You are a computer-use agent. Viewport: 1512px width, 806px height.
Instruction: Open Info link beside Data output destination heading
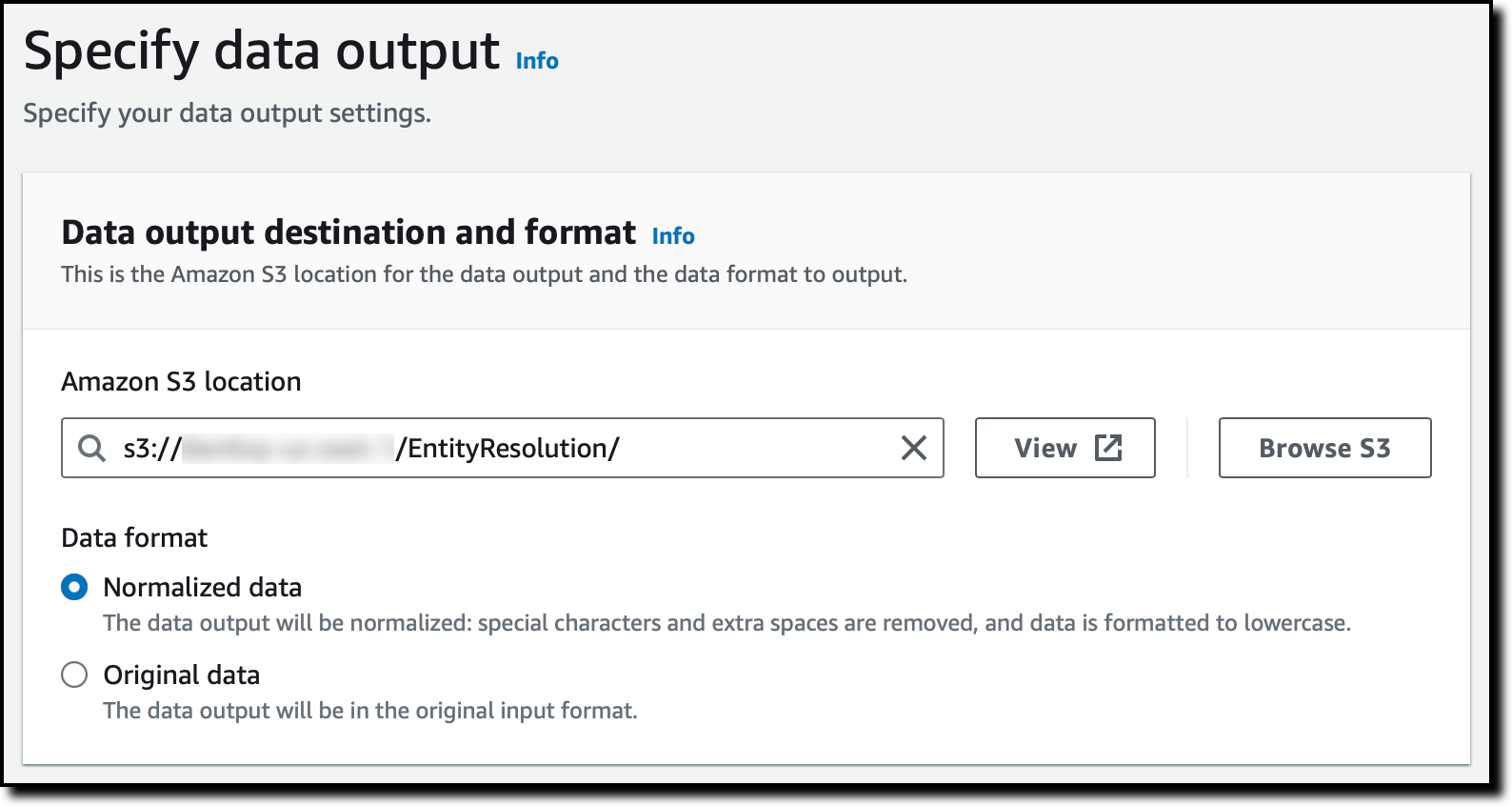pyautogui.click(x=673, y=236)
